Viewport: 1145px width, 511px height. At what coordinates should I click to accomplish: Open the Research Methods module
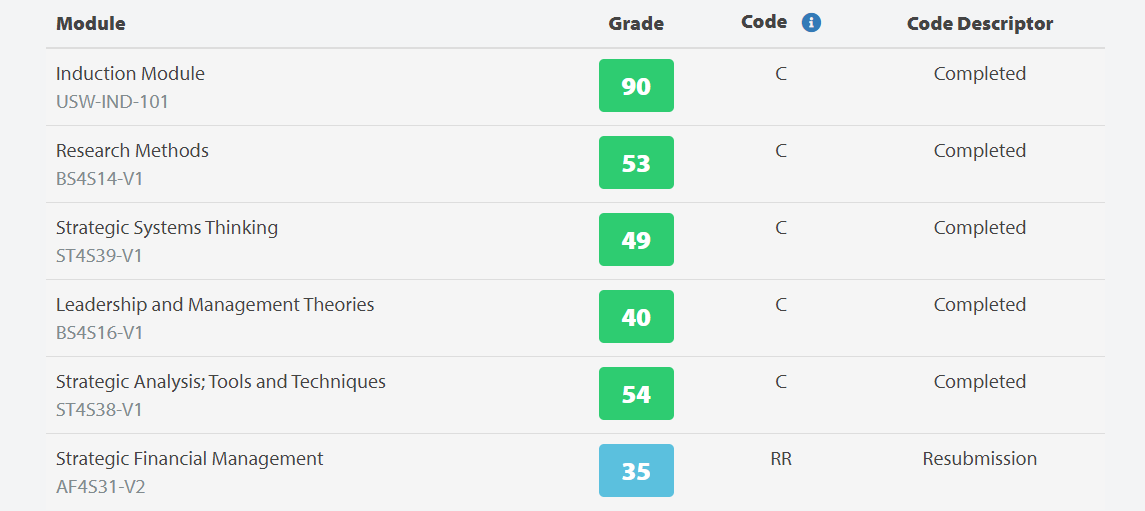132,150
